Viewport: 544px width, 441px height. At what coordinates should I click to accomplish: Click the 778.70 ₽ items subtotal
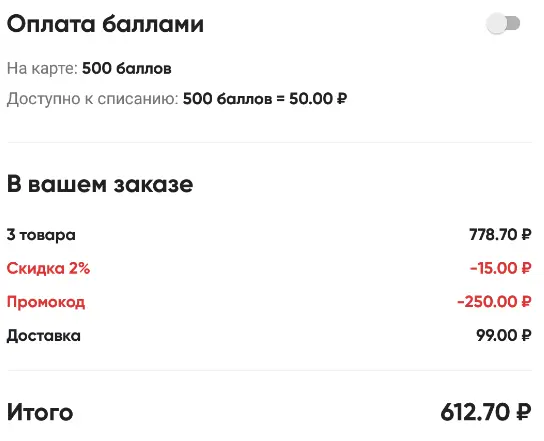coord(500,235)
